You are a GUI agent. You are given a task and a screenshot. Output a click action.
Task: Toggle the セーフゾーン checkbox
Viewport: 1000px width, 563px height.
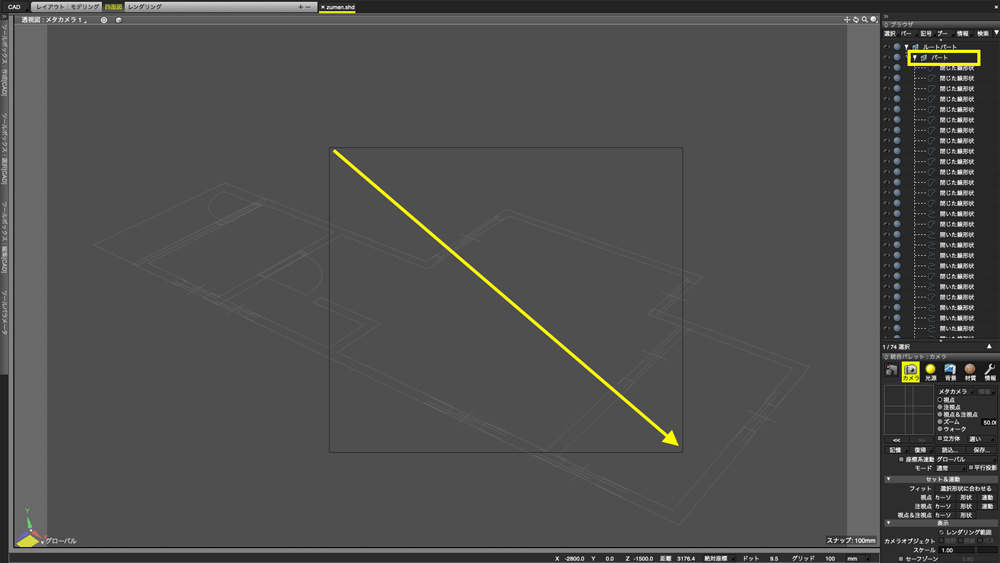(x=901, y=559)
